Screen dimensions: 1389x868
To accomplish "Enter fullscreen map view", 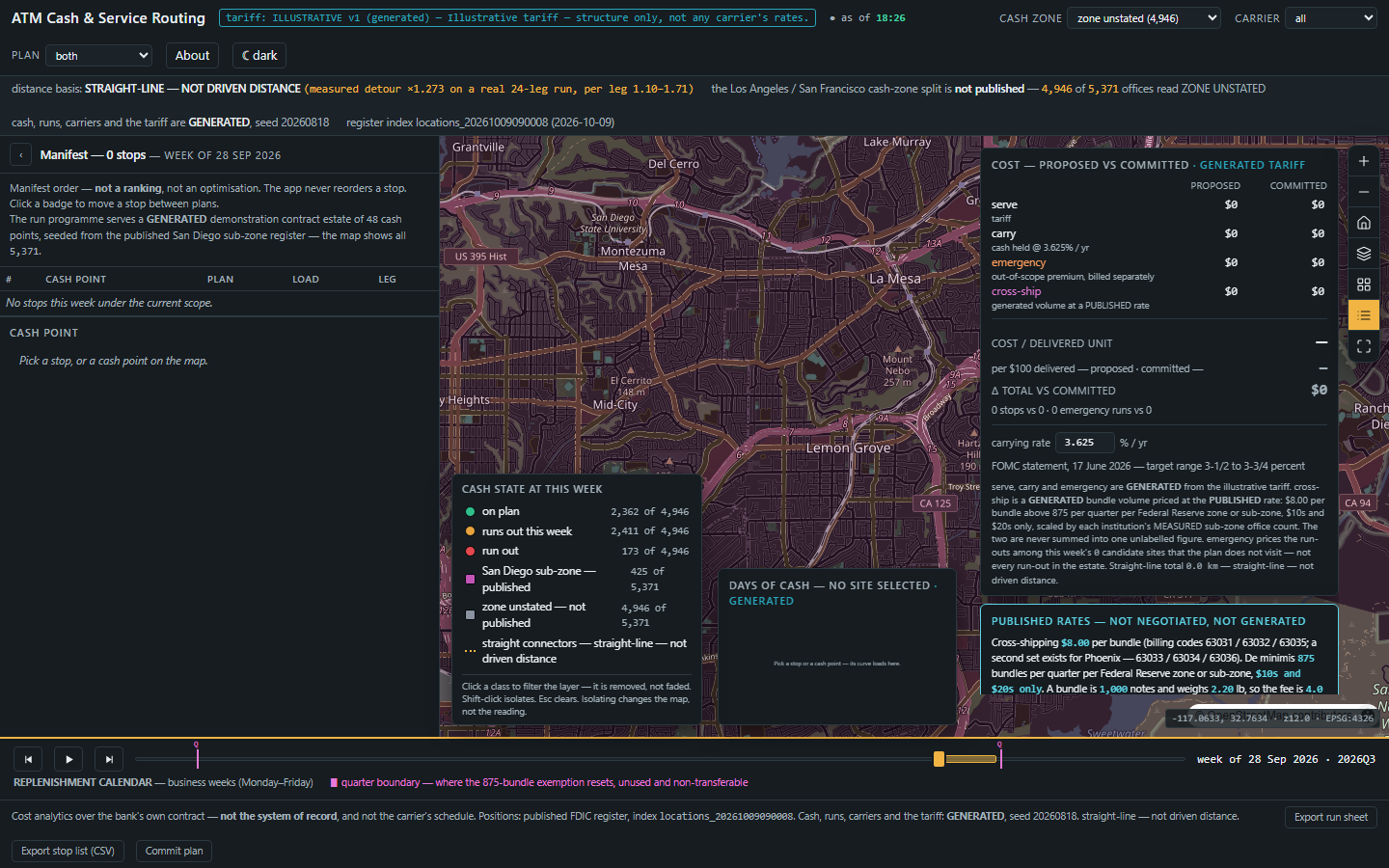I will pos(1364,346).
